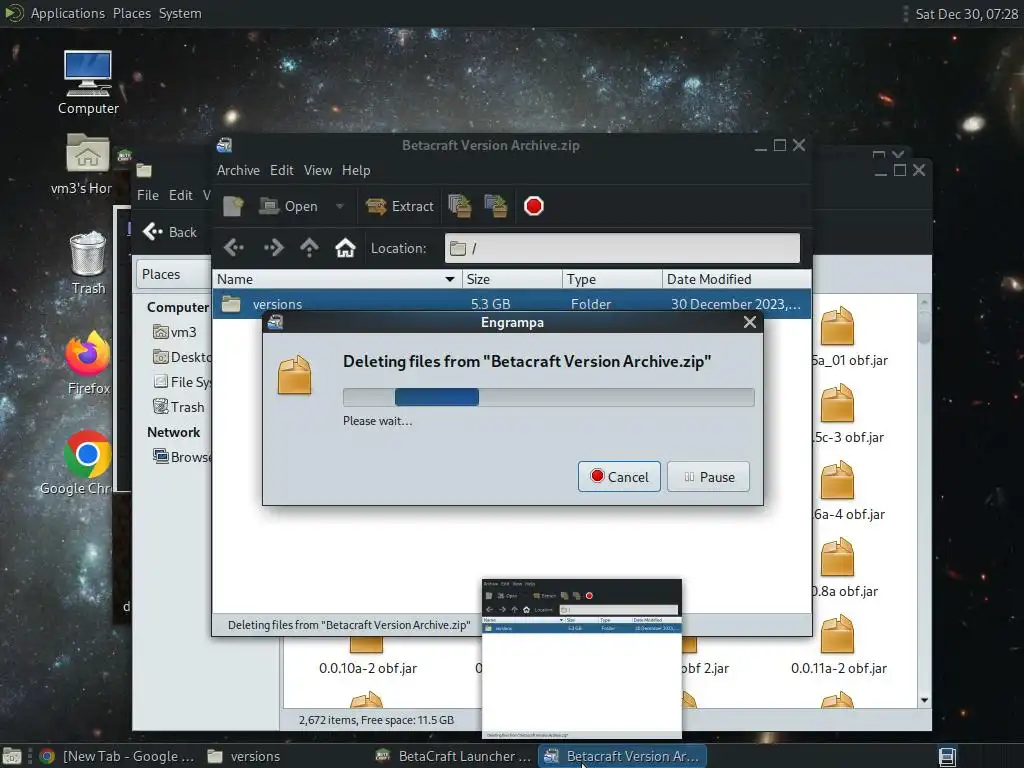Screen dimensions: 1024x768
Task: Sort by the Date Modified column header
Action: pos(737,279)
